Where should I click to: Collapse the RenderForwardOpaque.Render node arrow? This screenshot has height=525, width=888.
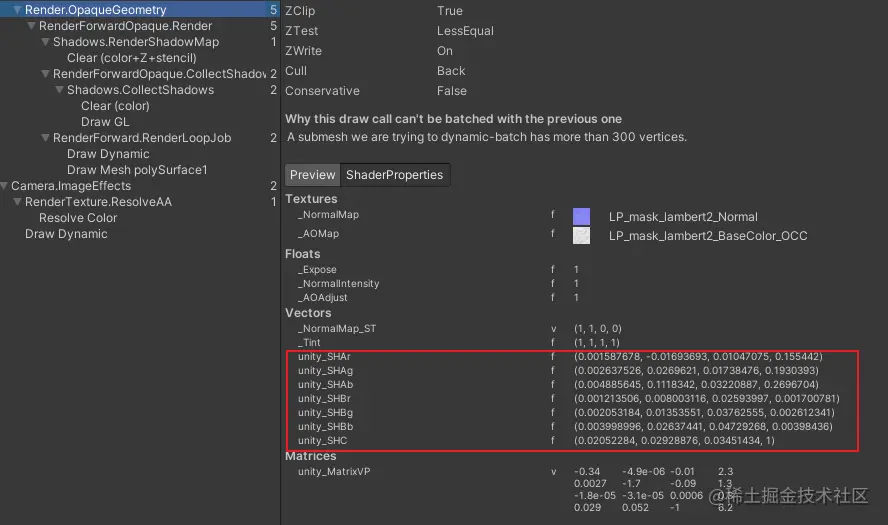click(31, 26)
